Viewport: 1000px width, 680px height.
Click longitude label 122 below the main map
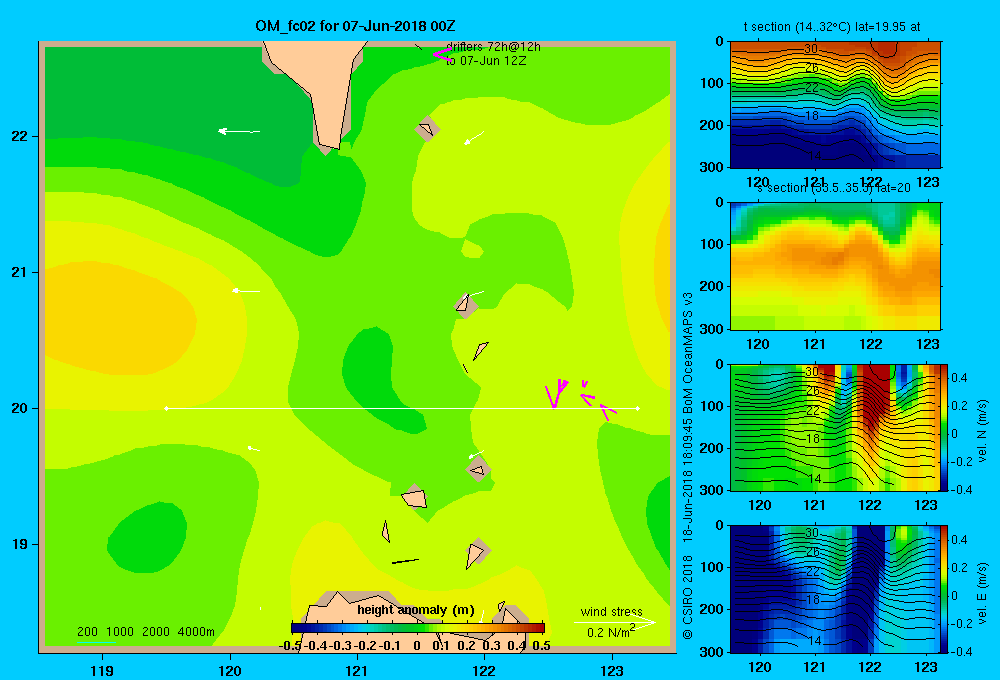pyautogui.click(x=484, y=670)
